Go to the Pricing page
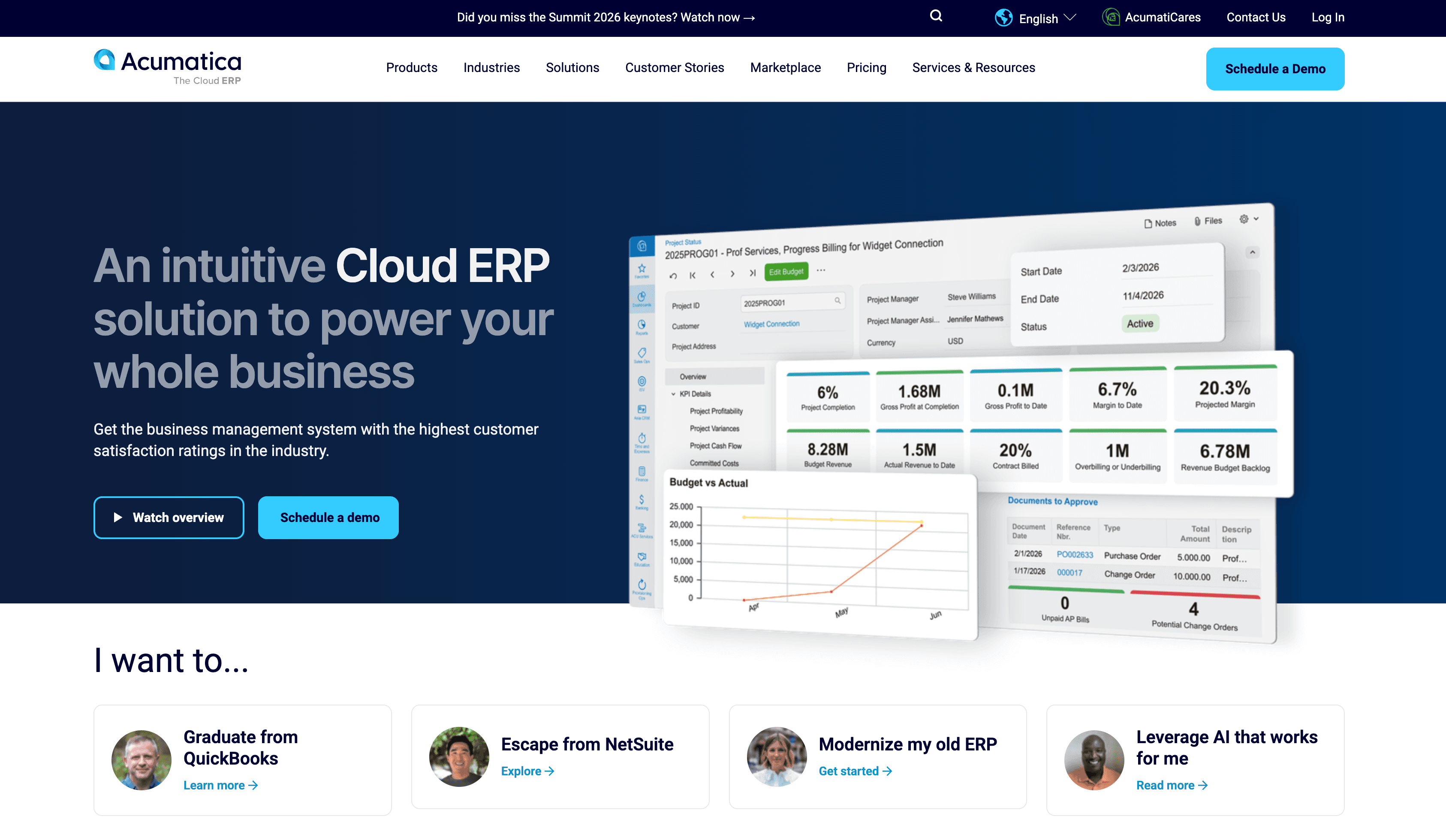Screen dimensions: 1446x840 [x=866, y=68]
